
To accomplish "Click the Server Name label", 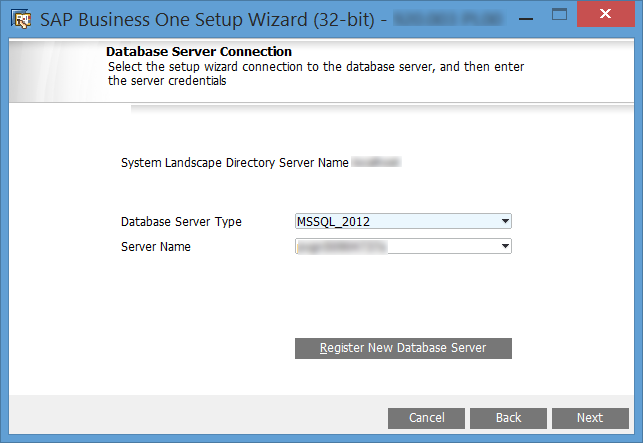I will 156,247.
